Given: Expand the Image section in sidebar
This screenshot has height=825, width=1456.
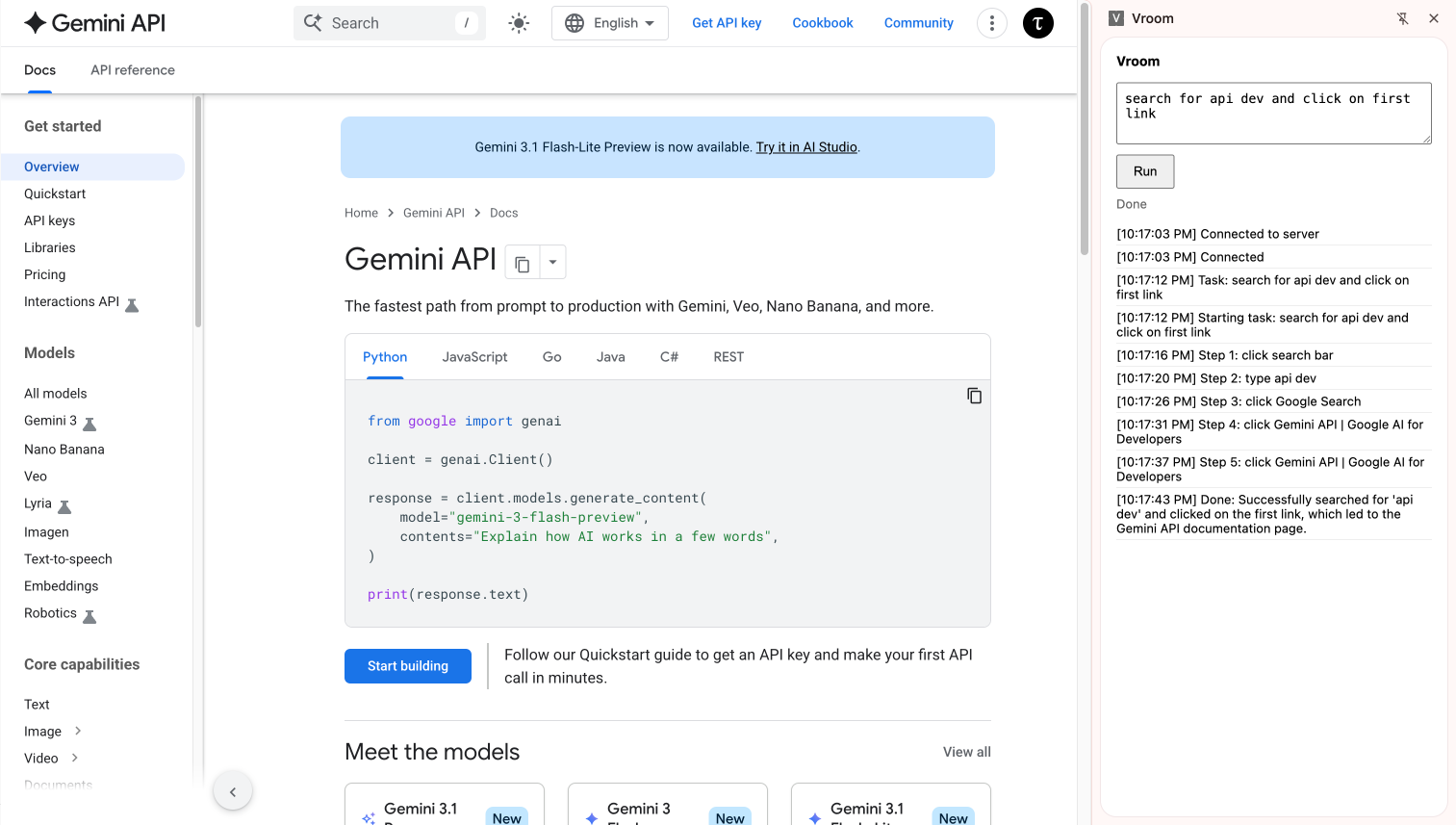Looking at the screenshot, I should [78, 732].
